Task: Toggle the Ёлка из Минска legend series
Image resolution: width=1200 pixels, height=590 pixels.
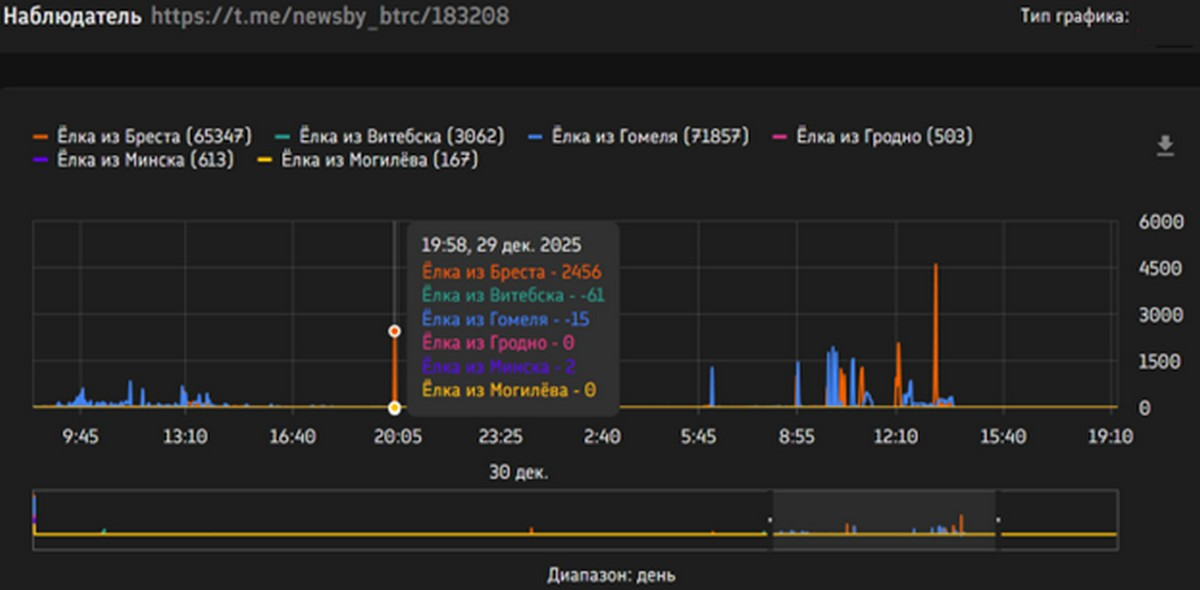Action: 133,160
